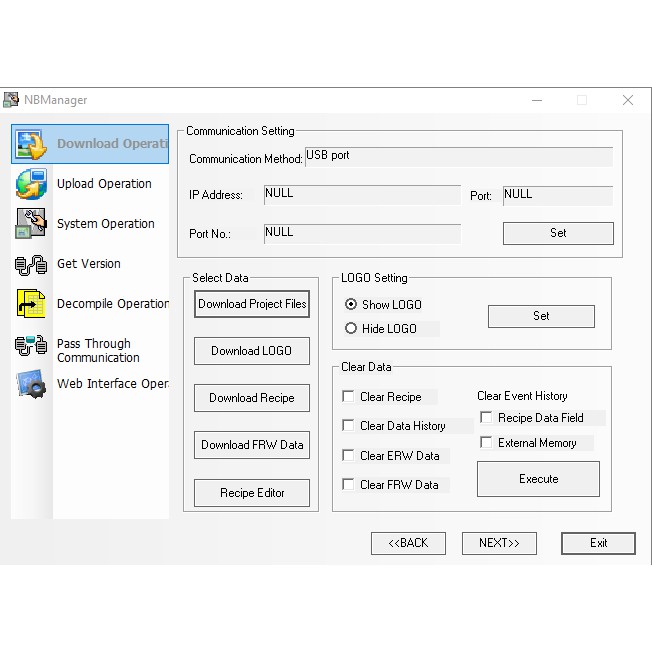Open the Recipe Editor
The height and width of the screenshot is (652, 652).
point(252,493)
